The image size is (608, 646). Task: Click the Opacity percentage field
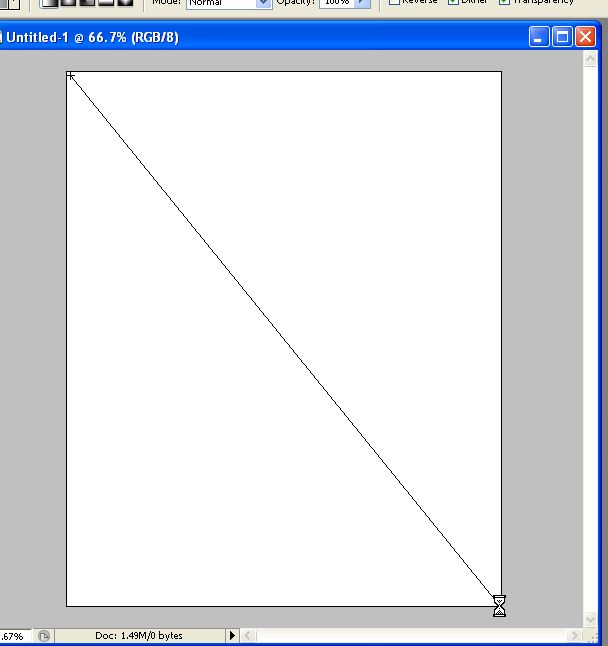(337, 3)
